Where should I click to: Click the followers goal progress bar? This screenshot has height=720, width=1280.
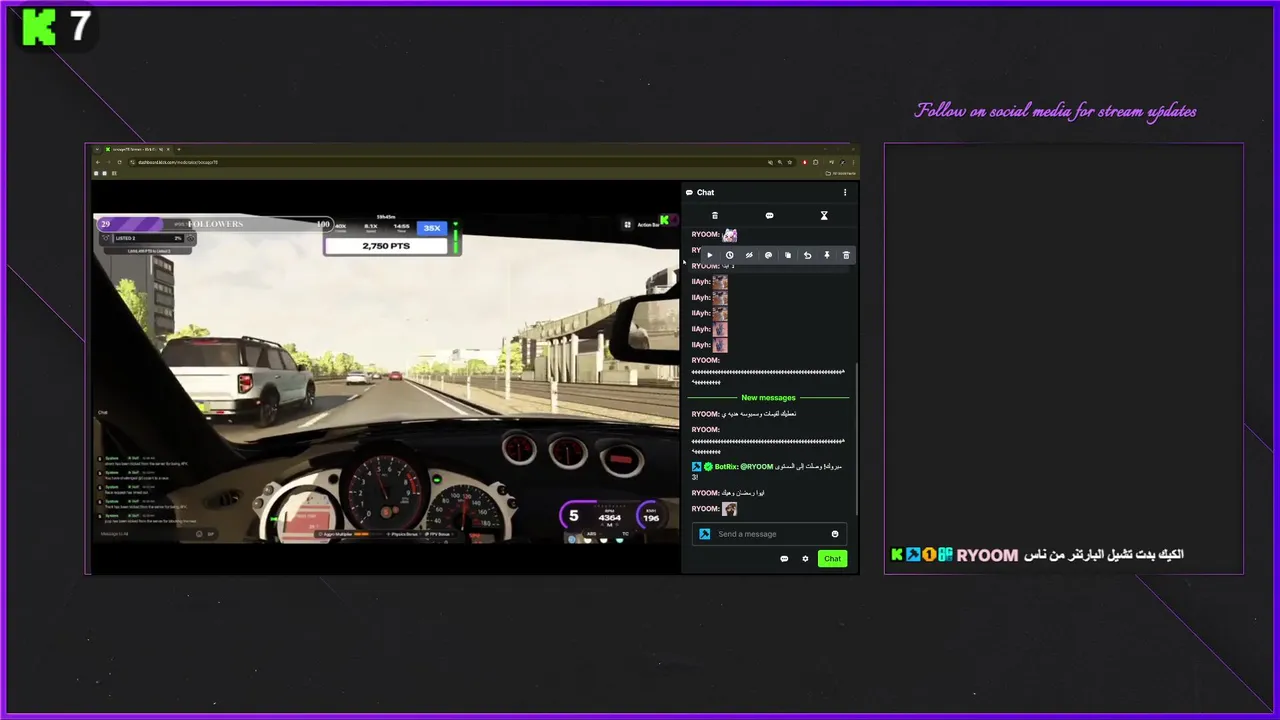pyautogui.click(x=215, y=224)
